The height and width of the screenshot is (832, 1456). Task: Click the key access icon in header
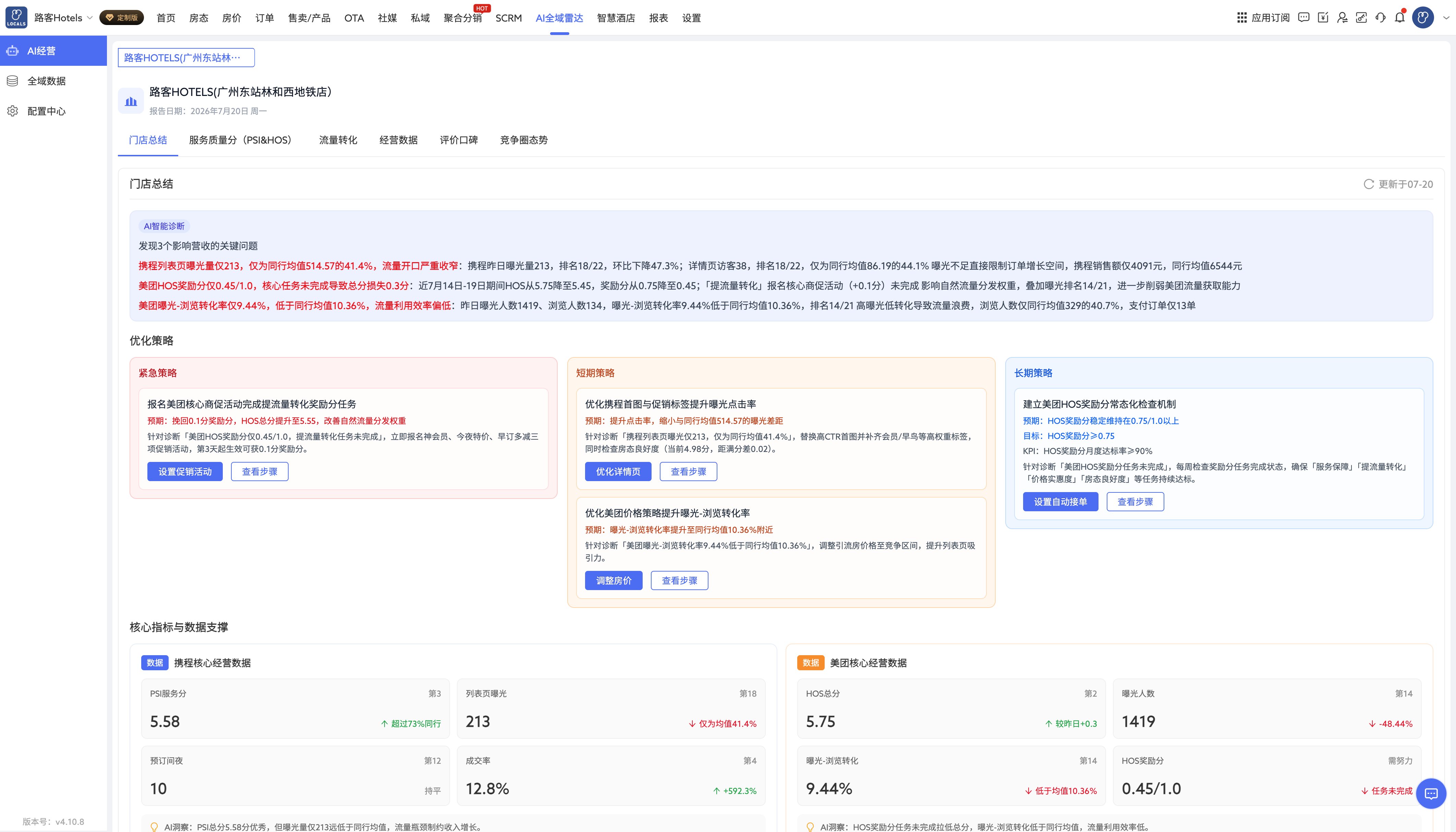(1361, 18)
